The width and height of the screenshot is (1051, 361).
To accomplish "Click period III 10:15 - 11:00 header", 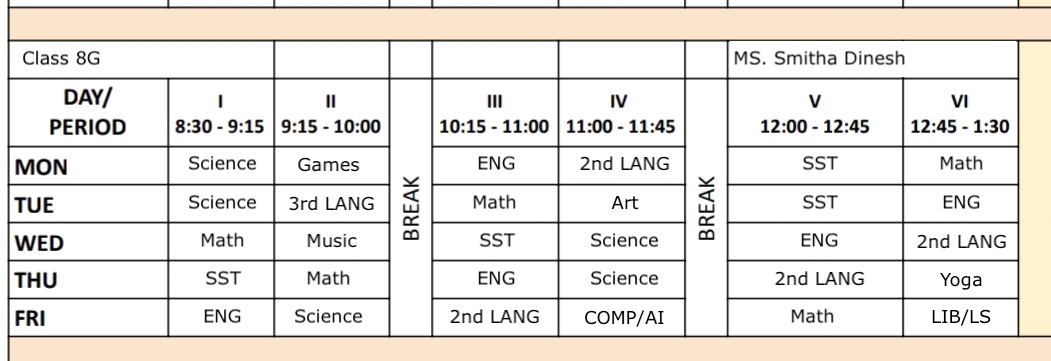I will point(495,113).
